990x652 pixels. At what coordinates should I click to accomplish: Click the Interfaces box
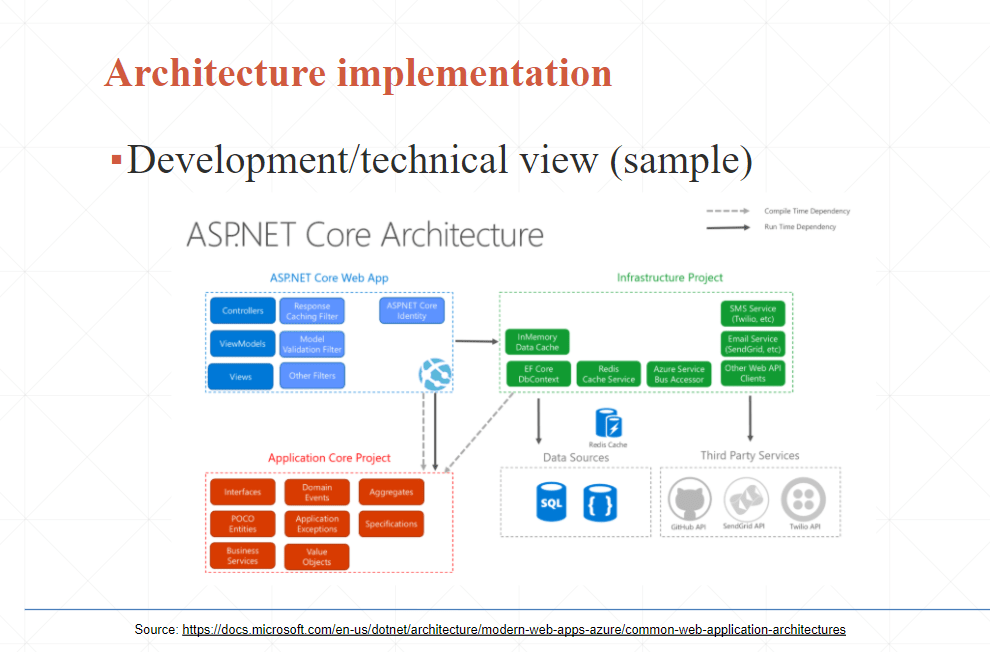tap(242, 492)
